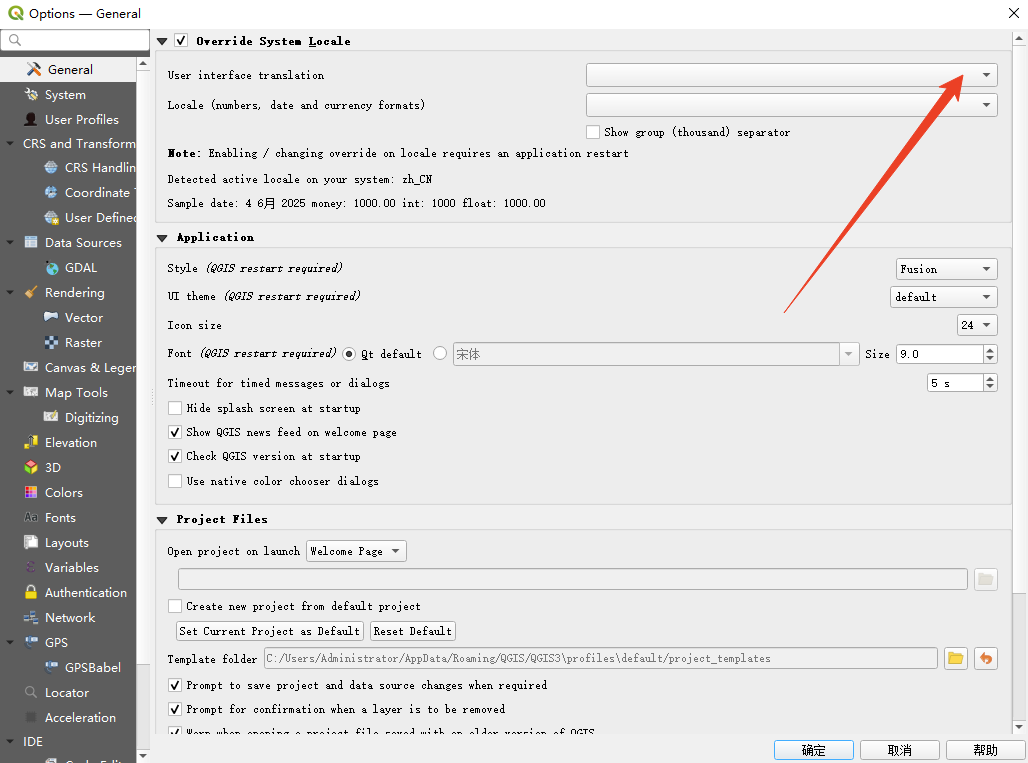Open the UI theme dropdown
Screen dimensions: 1028x763
943,297
